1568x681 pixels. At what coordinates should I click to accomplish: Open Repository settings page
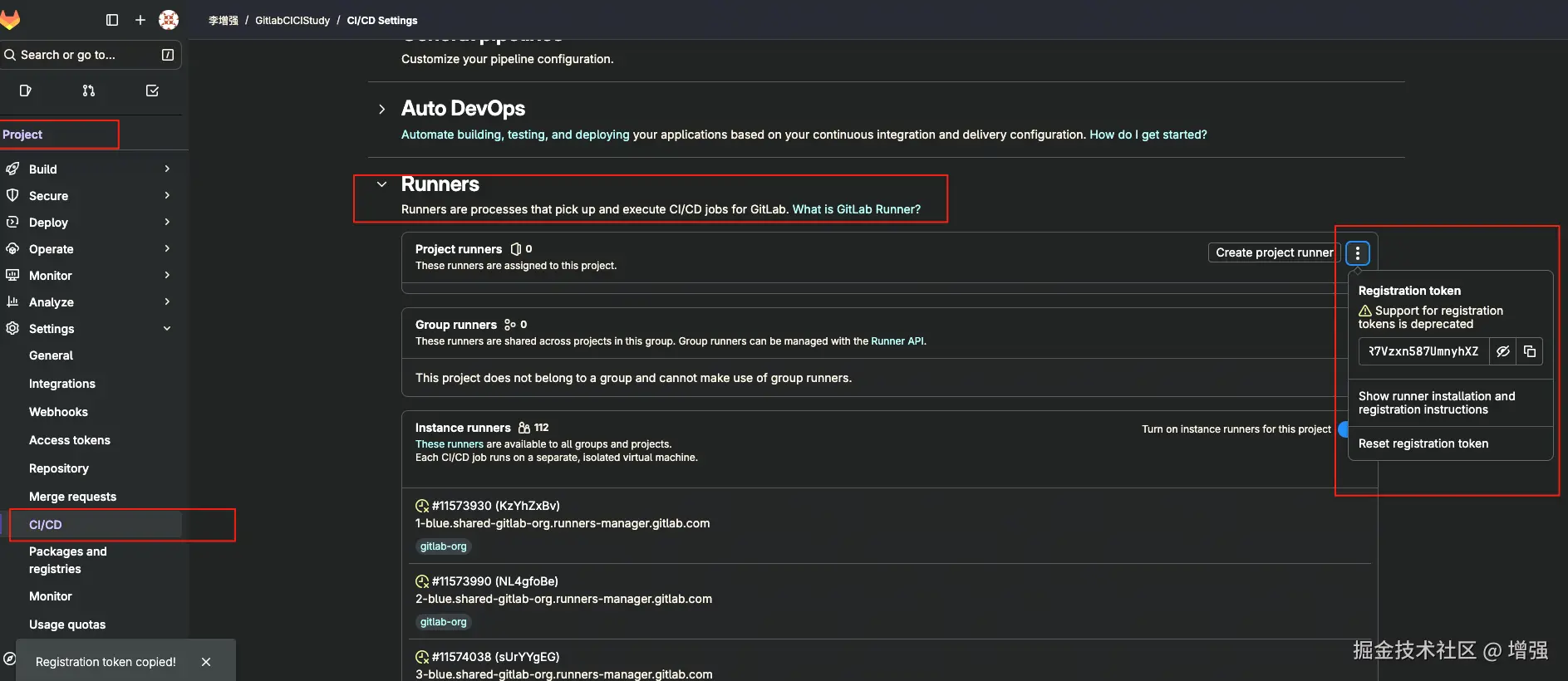click(x=58, y=468)
